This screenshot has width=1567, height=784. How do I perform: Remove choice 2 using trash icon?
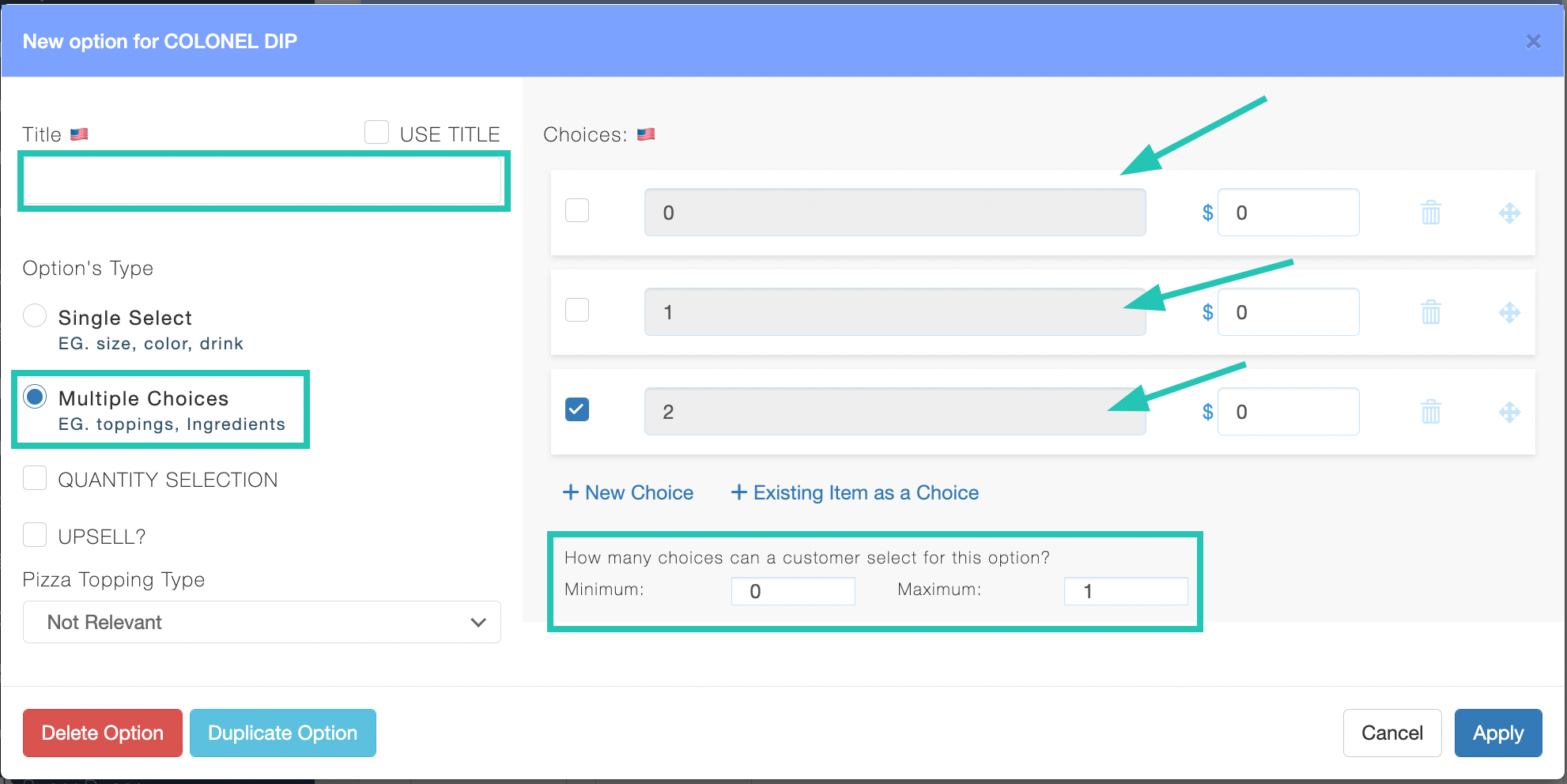tap(1431, 412)
